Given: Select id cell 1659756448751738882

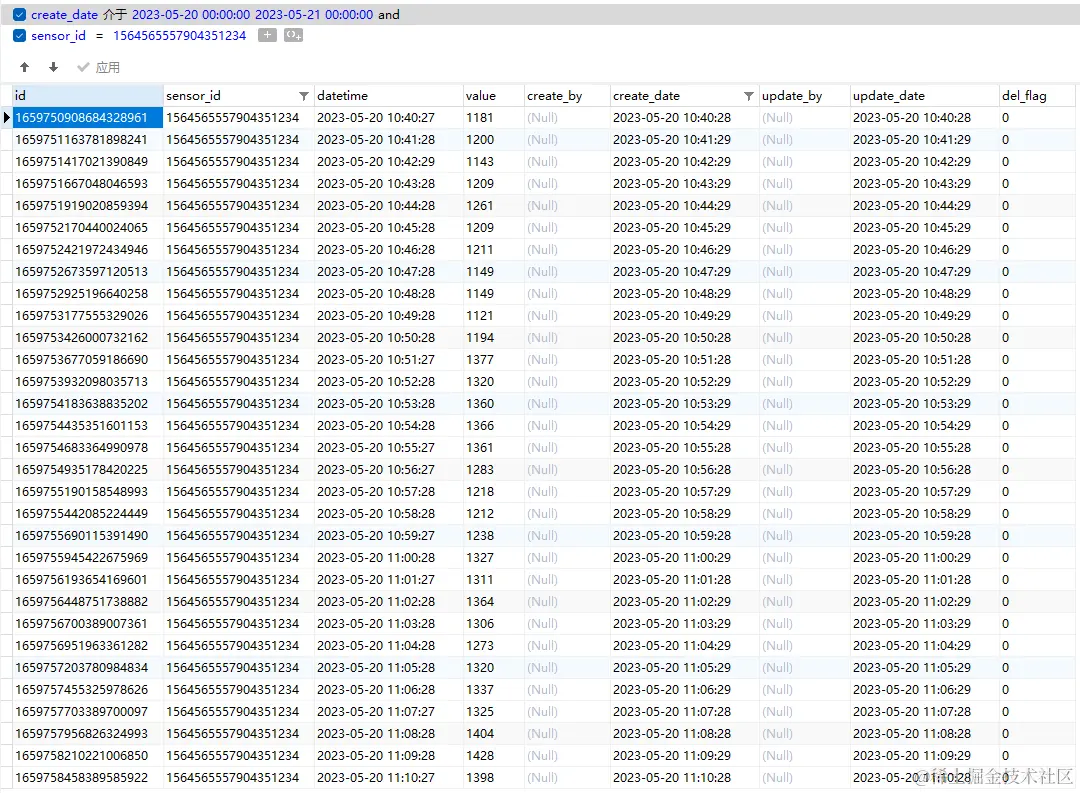Looking at the screenshot, I should coord(87,602).
